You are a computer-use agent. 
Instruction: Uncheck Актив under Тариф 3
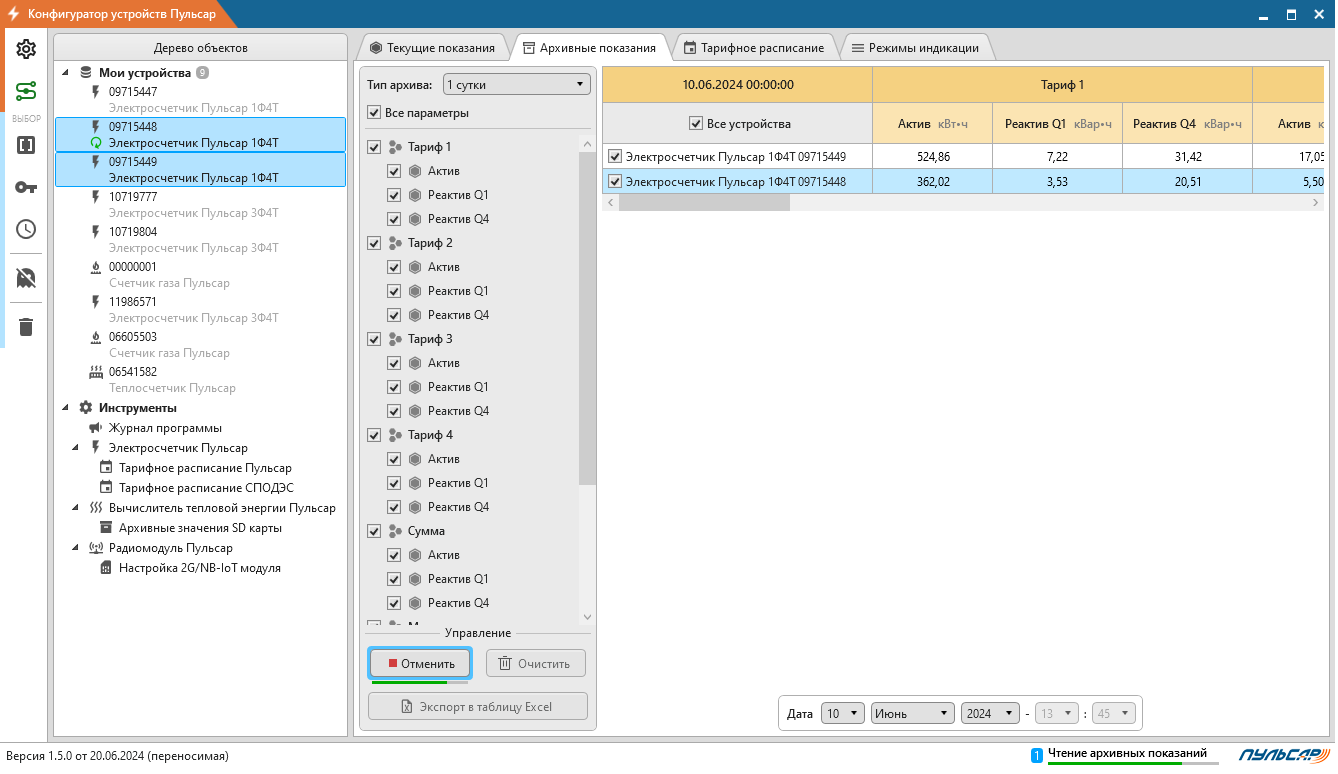tap(394, 363)
